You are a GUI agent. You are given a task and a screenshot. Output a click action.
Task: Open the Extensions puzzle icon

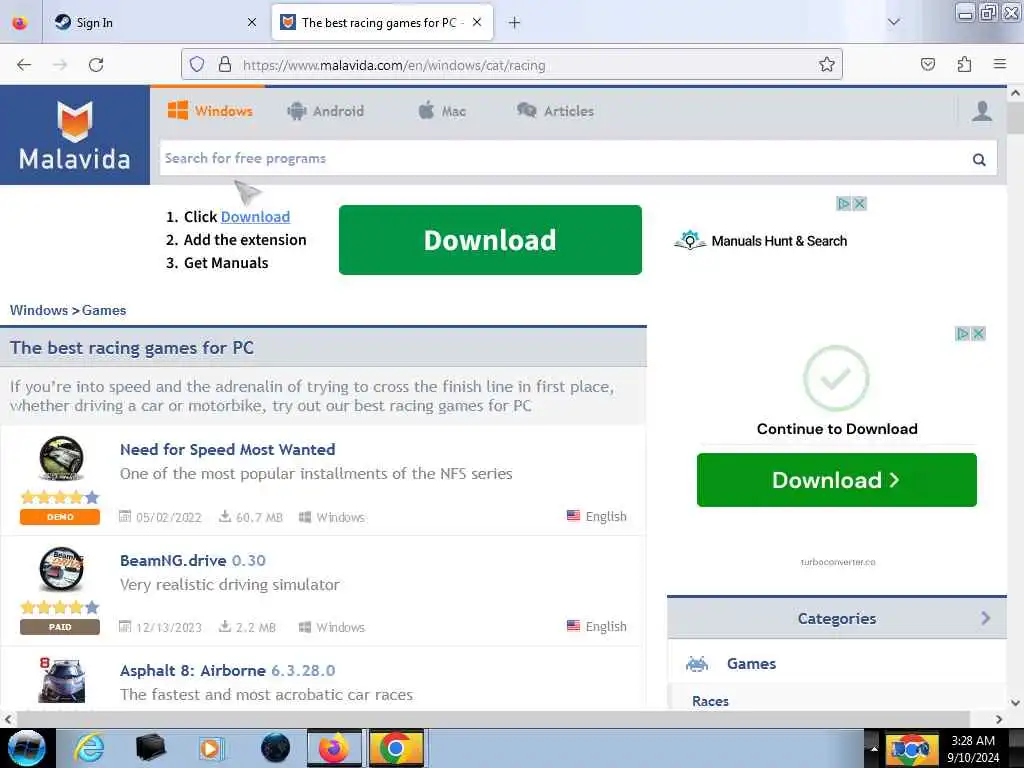[x=964, y=64]
